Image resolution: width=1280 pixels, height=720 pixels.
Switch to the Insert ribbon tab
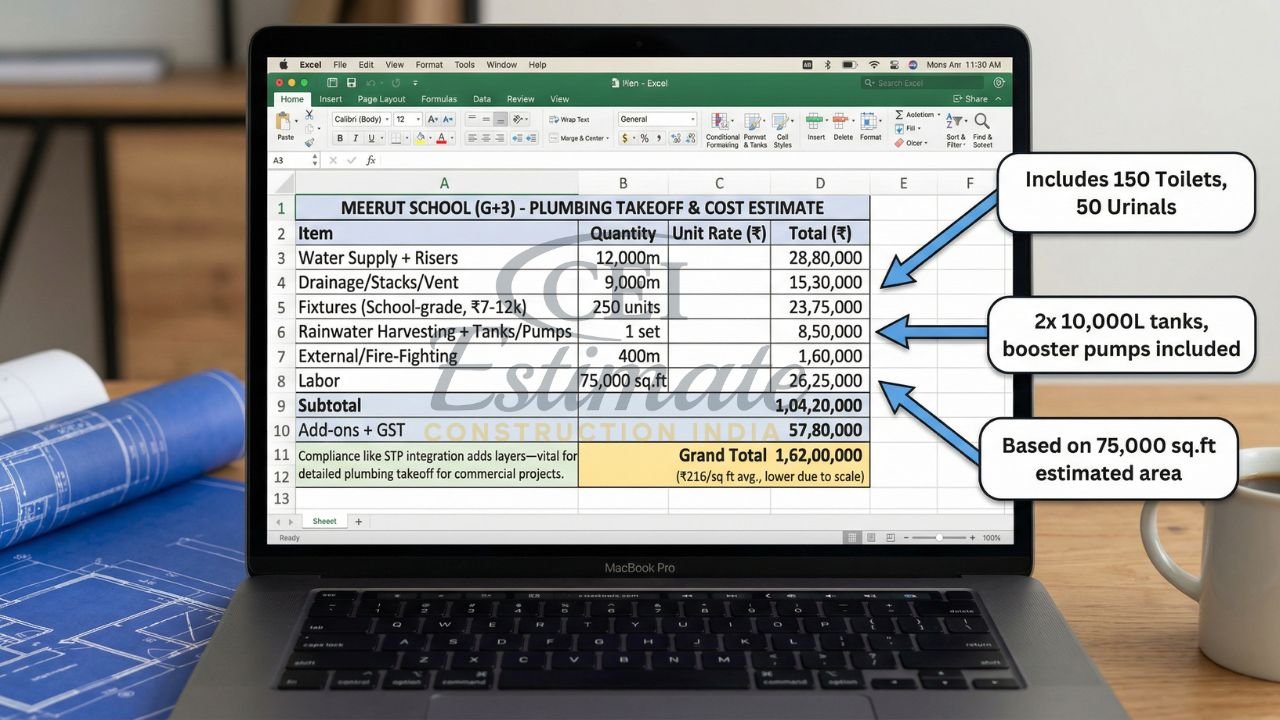click(x=330, y=99)
